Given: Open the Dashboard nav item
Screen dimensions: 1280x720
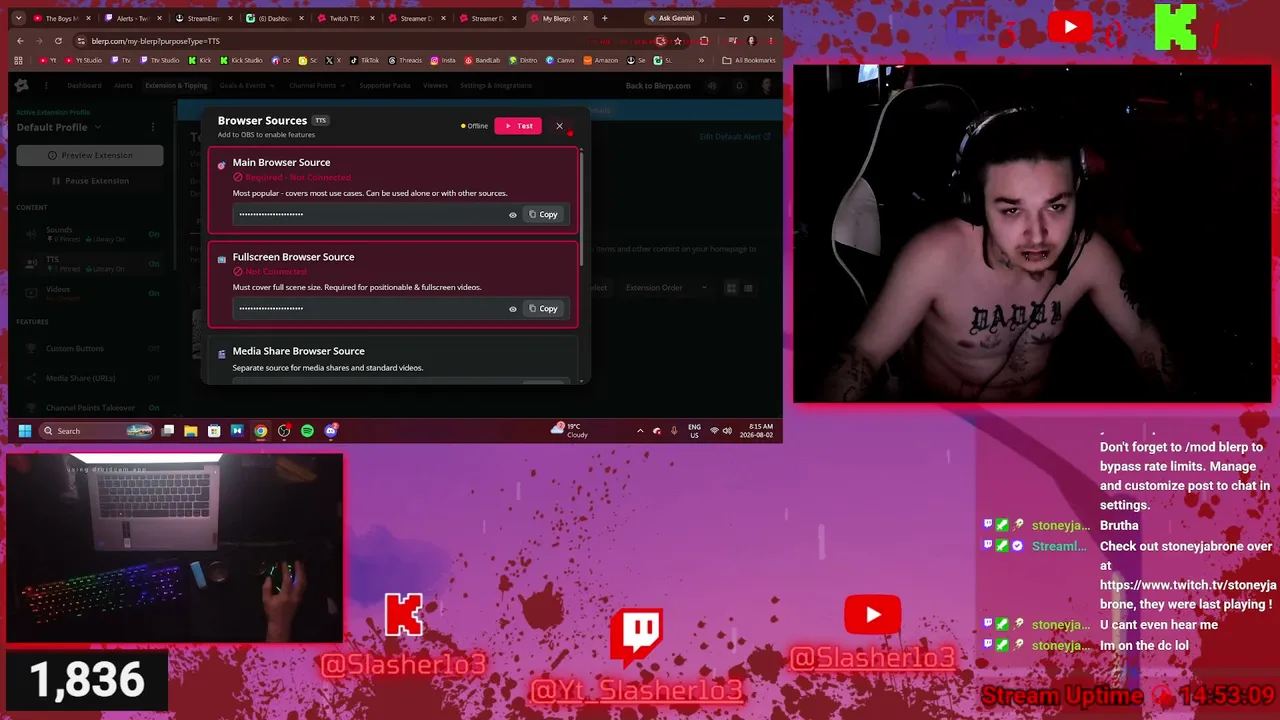Looking at the screenshot, I should [84, 86].
